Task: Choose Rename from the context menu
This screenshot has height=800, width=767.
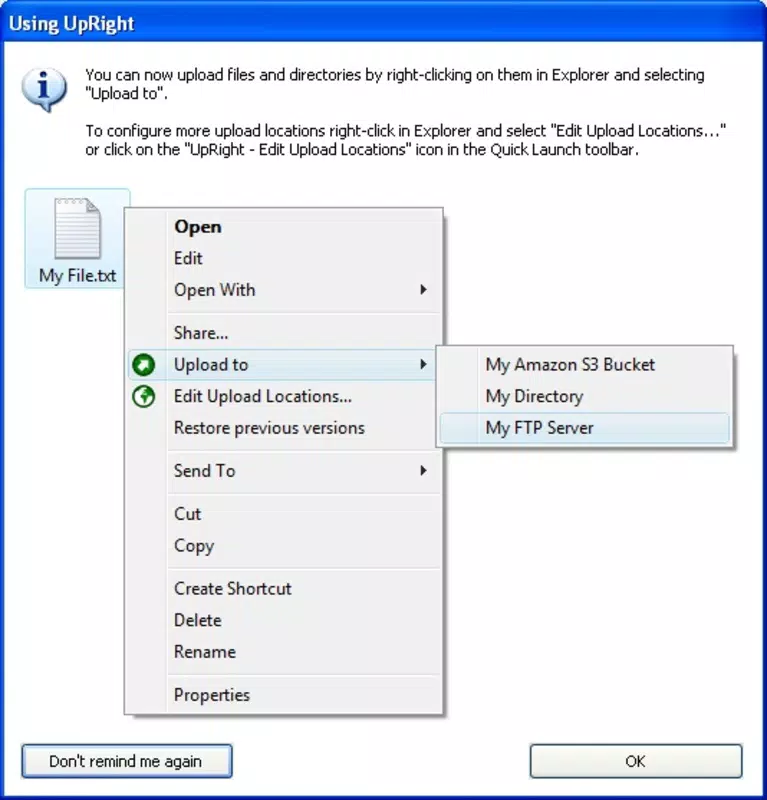Action: [284, 652]
